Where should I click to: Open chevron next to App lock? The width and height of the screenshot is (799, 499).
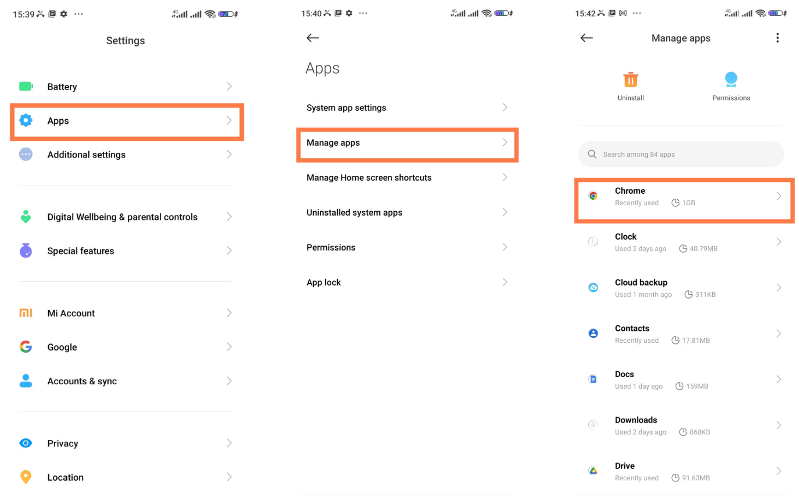pyautogui.click(x=504, y=282)
